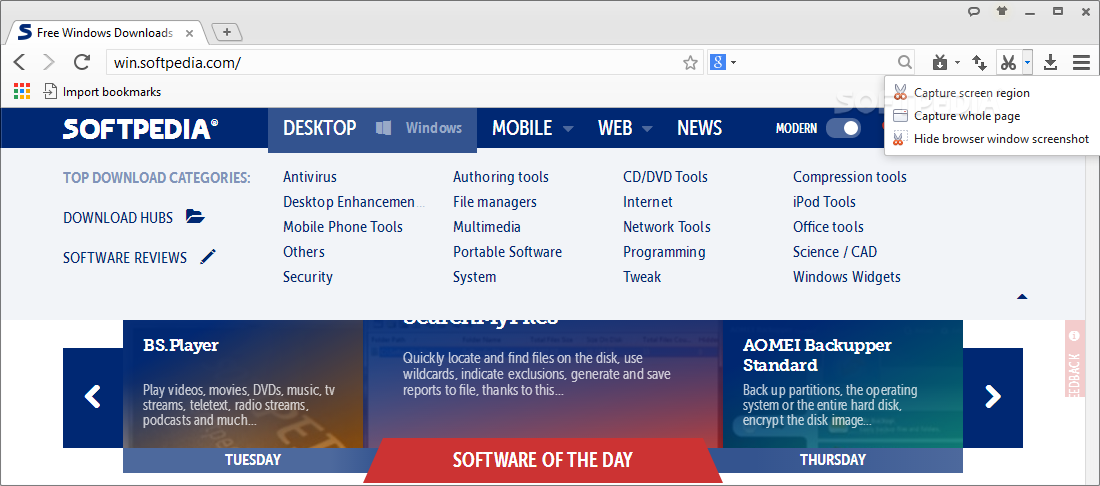Open the DESKTOP navigation tab

320,128
